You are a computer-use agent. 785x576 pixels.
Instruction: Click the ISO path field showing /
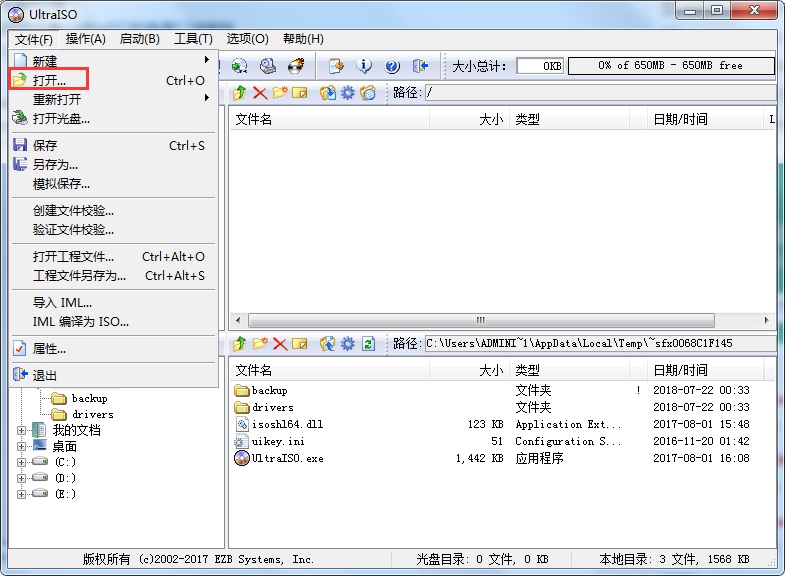coord(600,92)
